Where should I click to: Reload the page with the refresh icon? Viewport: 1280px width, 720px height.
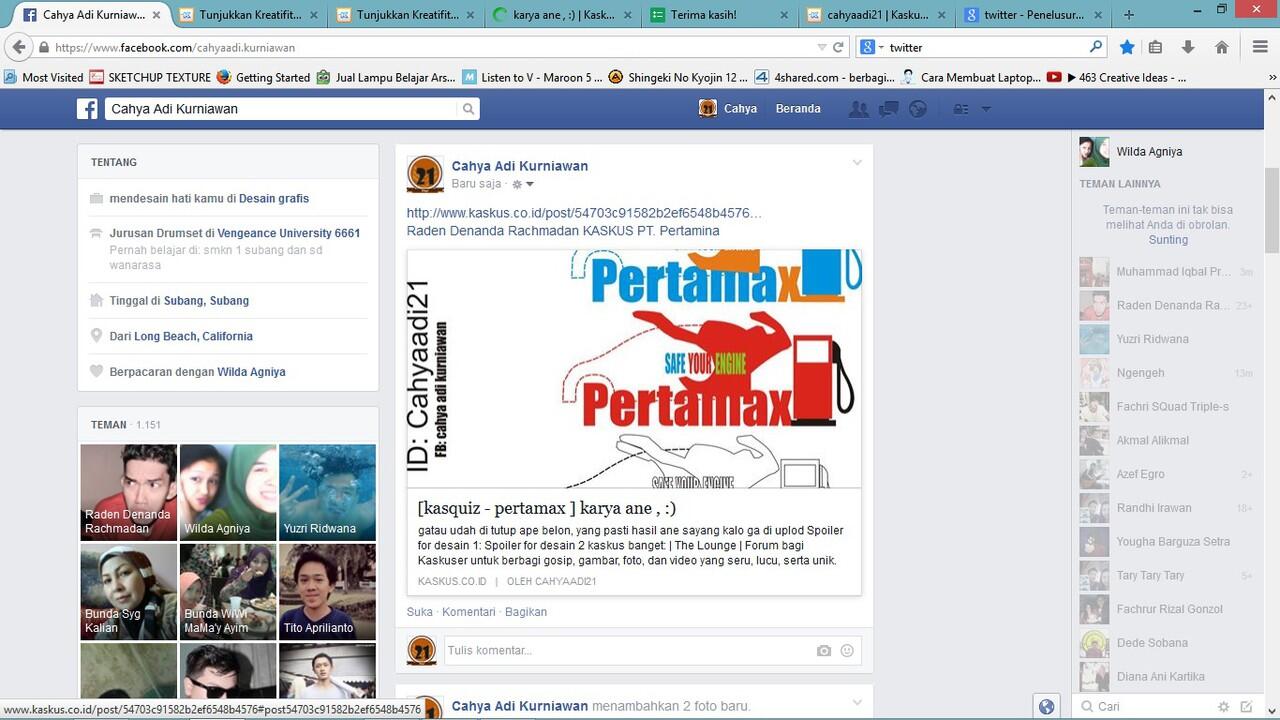(x=838, y=47)
